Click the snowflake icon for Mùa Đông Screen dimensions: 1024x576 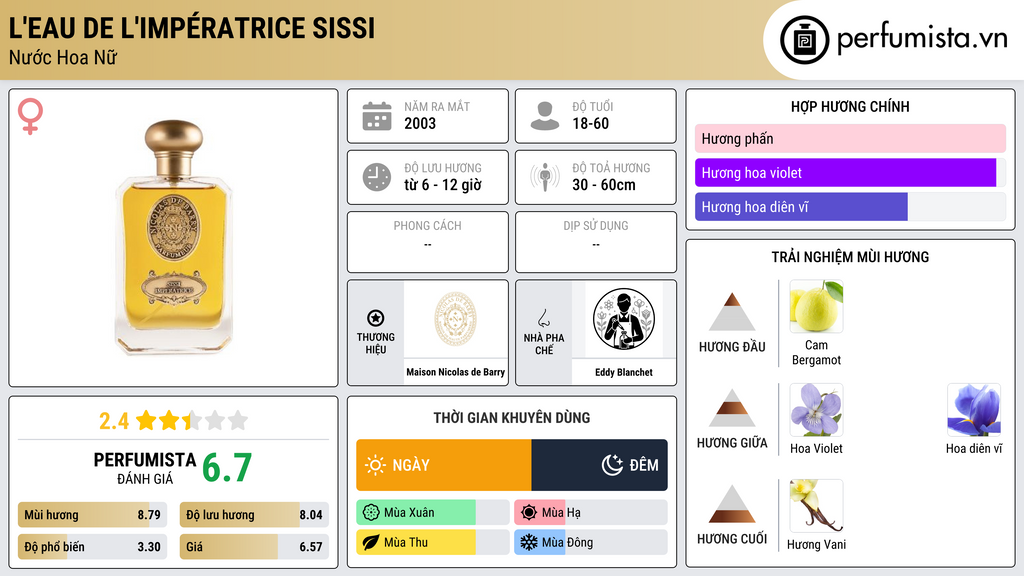529,542
